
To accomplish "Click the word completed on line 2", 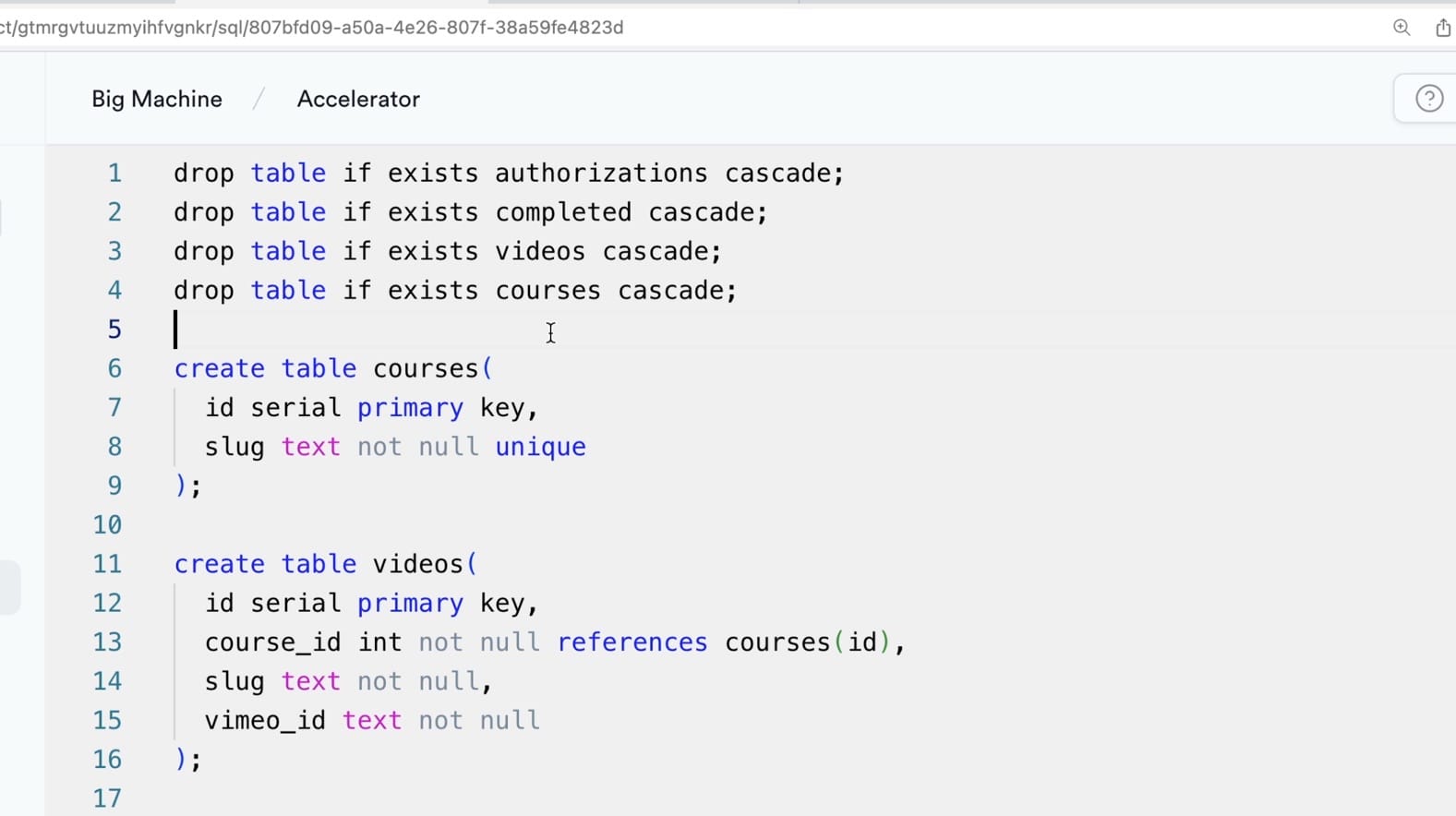I will tap(563, 212).
